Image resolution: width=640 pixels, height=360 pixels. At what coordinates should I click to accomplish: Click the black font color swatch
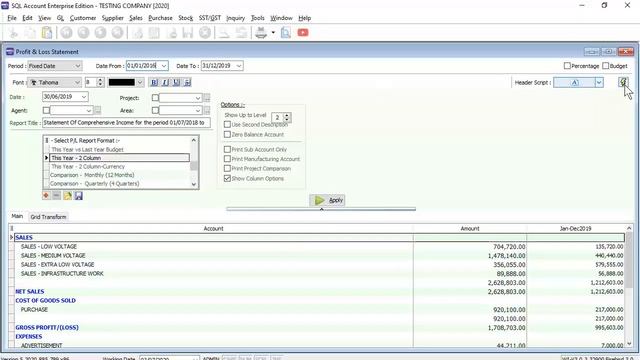(x=122, y=82)
